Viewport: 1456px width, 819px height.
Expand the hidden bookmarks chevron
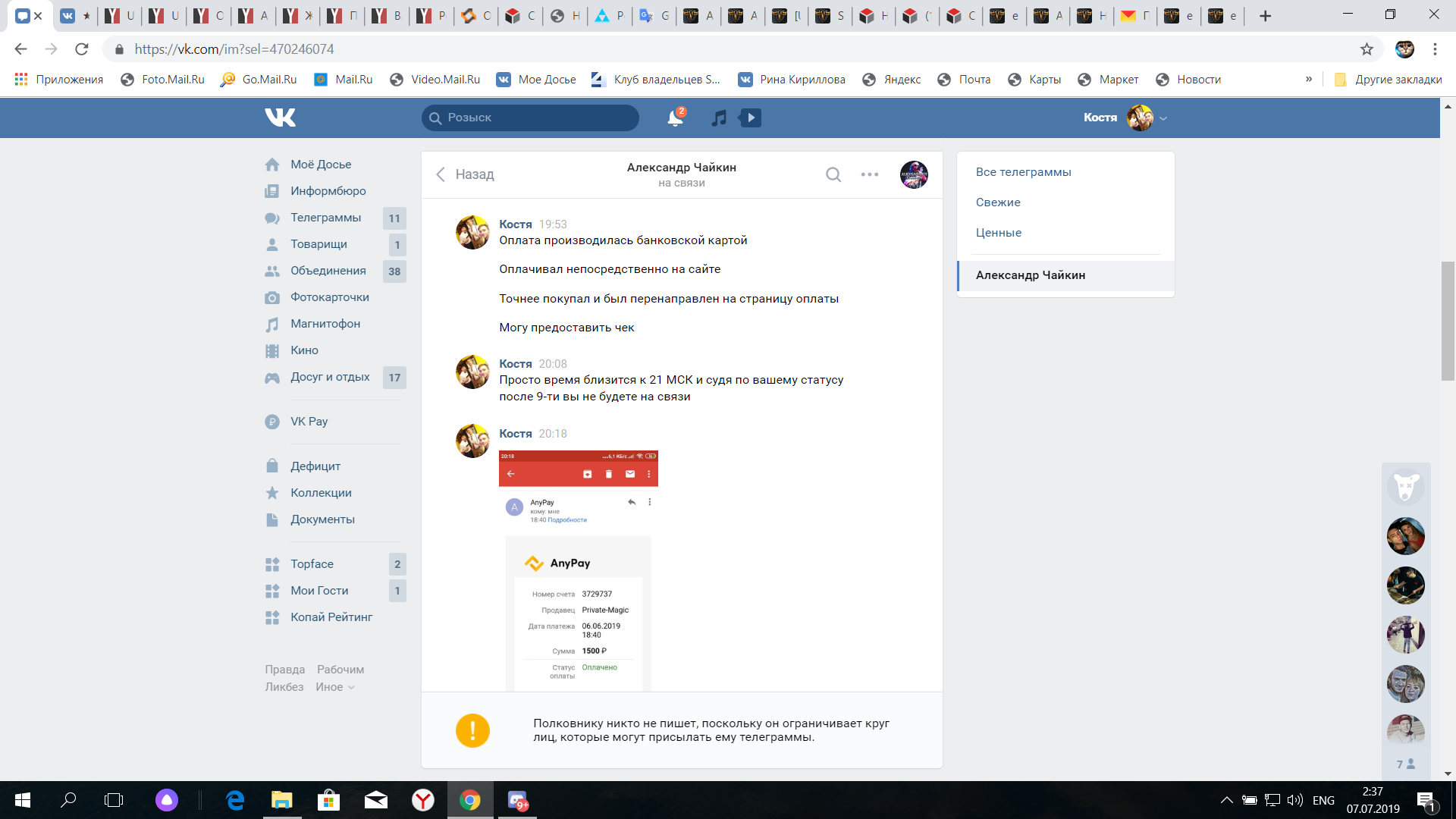(x=1308, y=80)
